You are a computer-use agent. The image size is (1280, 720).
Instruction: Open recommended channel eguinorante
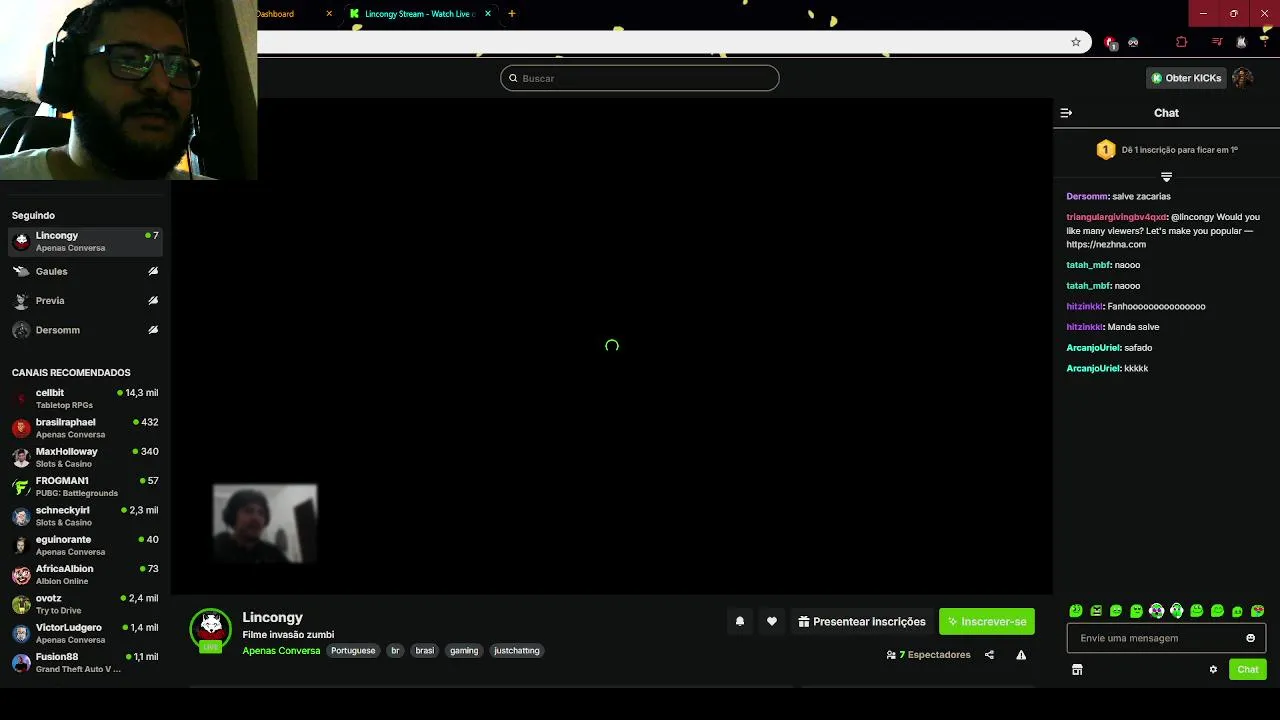point(85,545)
